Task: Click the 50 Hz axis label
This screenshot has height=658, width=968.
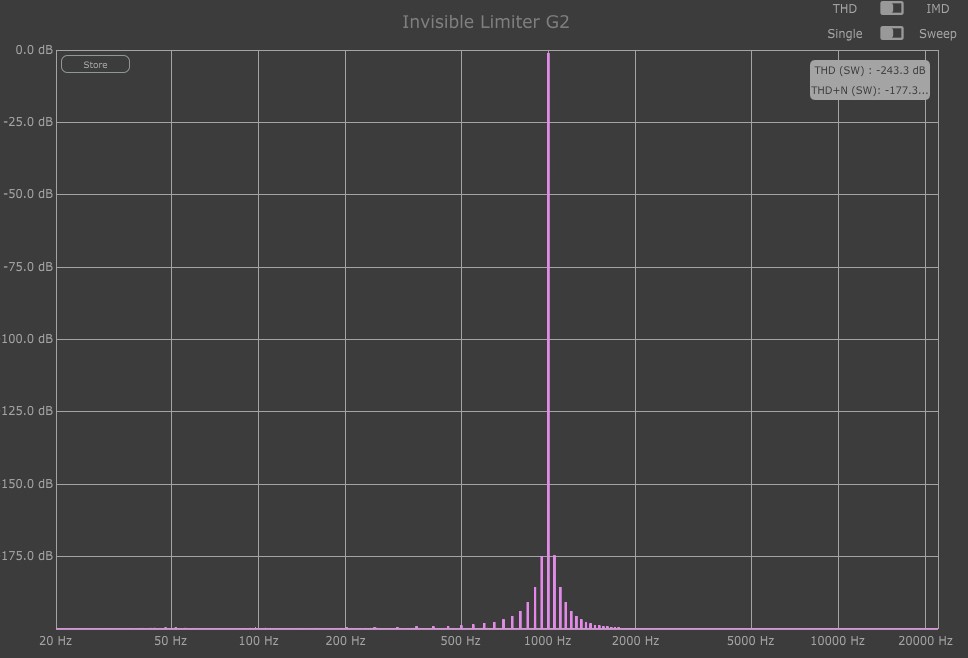Action: 170,641
